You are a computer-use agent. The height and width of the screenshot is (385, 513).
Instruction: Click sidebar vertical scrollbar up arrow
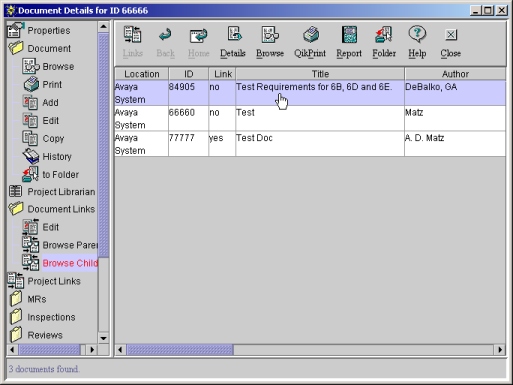pos(103,26)
